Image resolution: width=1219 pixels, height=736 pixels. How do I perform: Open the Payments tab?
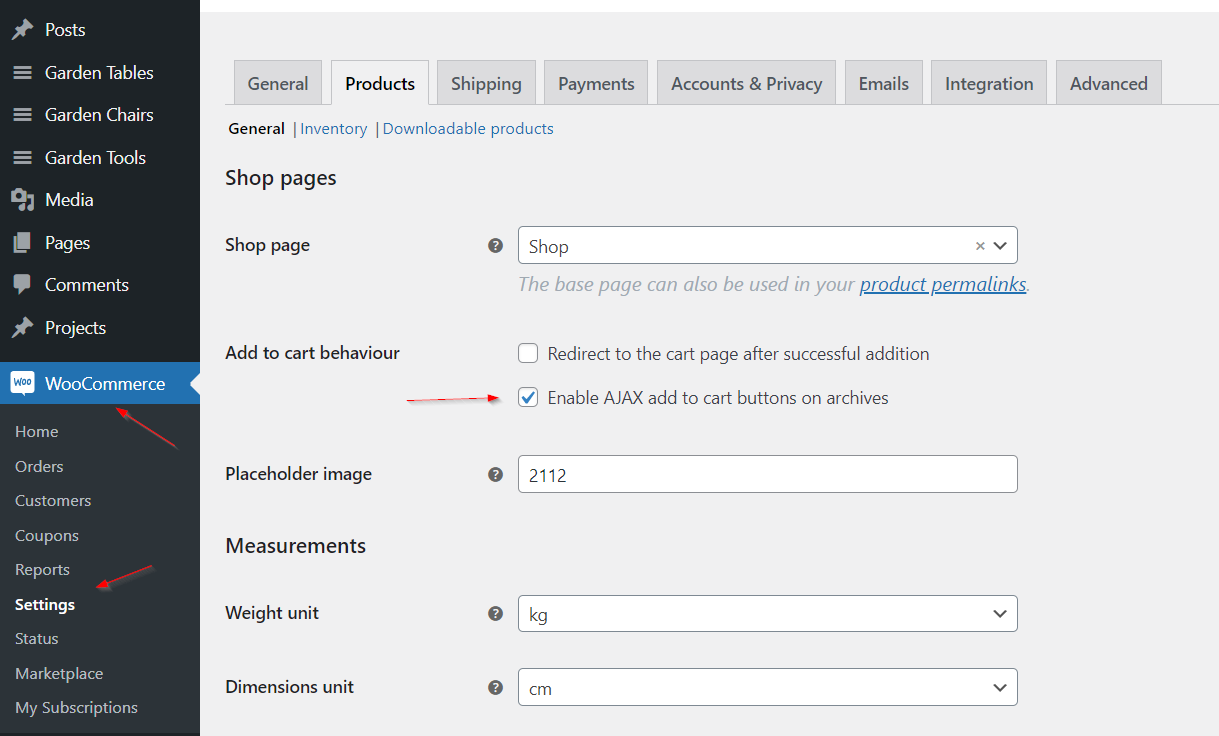pos(596,84)
